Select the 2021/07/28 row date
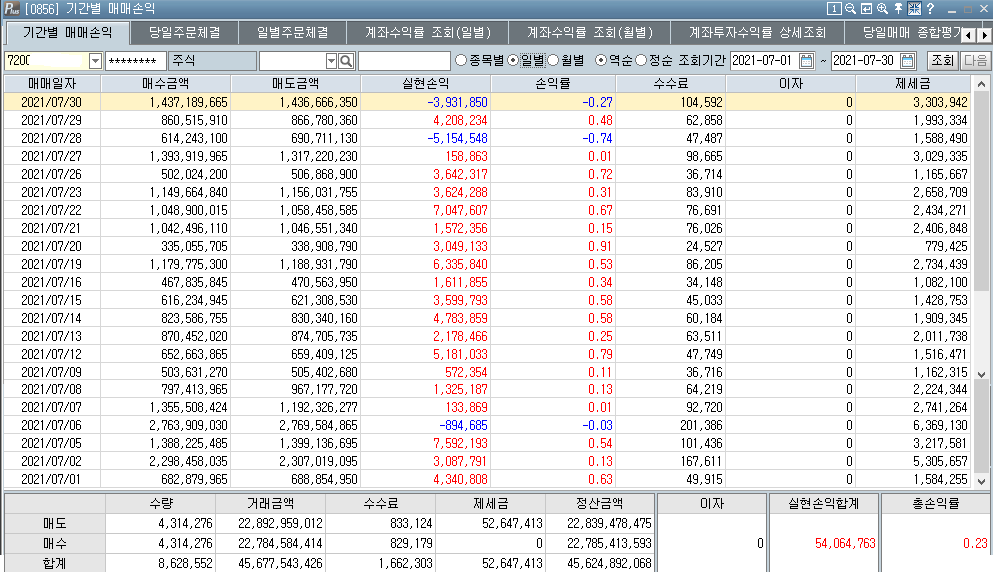Screen dimensions: 993x572 pyautogui.click(x=51, y=138)
